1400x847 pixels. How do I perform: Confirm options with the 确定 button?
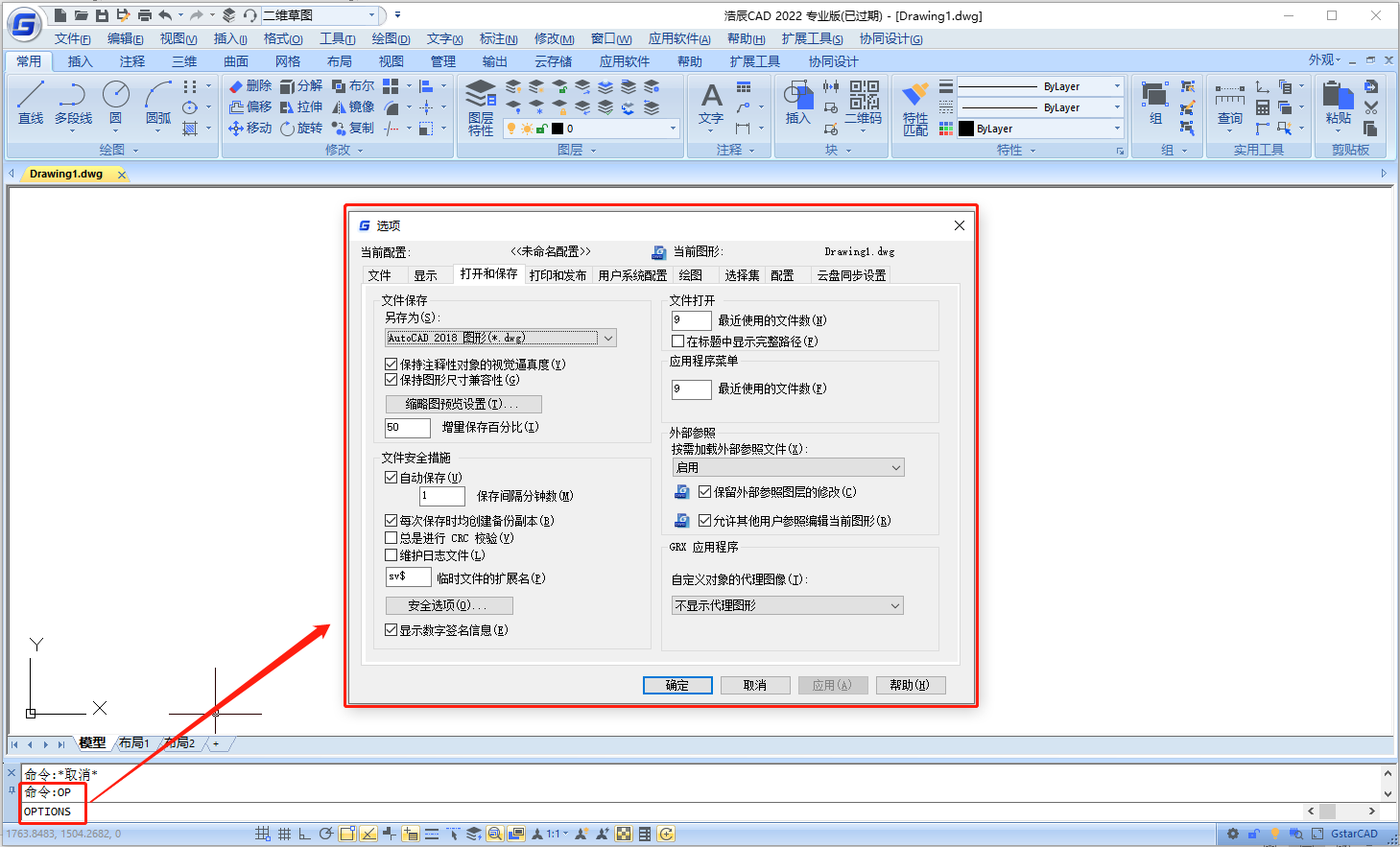(677, 685)
